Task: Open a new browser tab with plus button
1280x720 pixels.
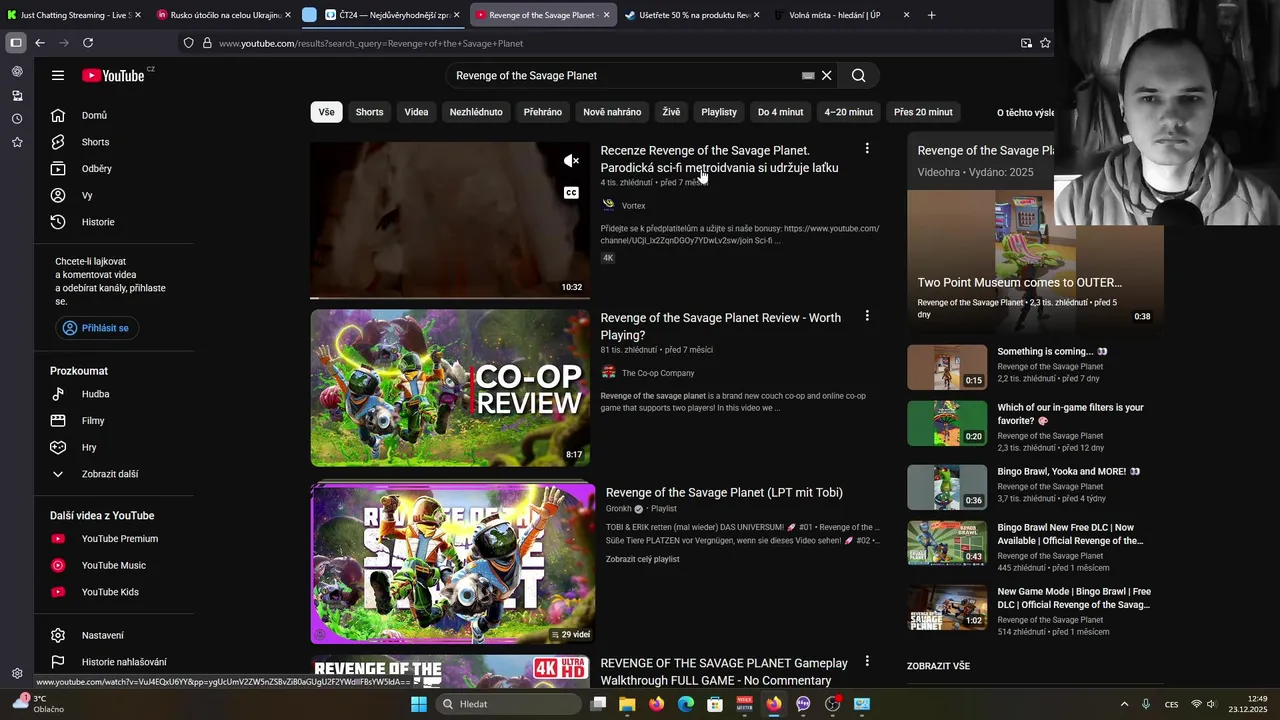Action: (931, 15)
